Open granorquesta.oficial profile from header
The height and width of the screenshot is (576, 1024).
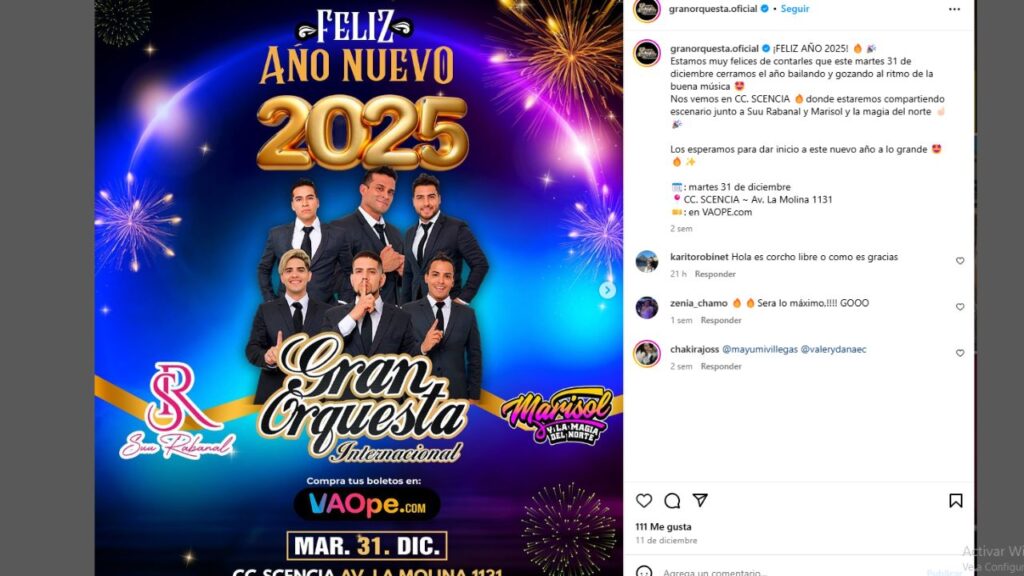tap(712, 8)
